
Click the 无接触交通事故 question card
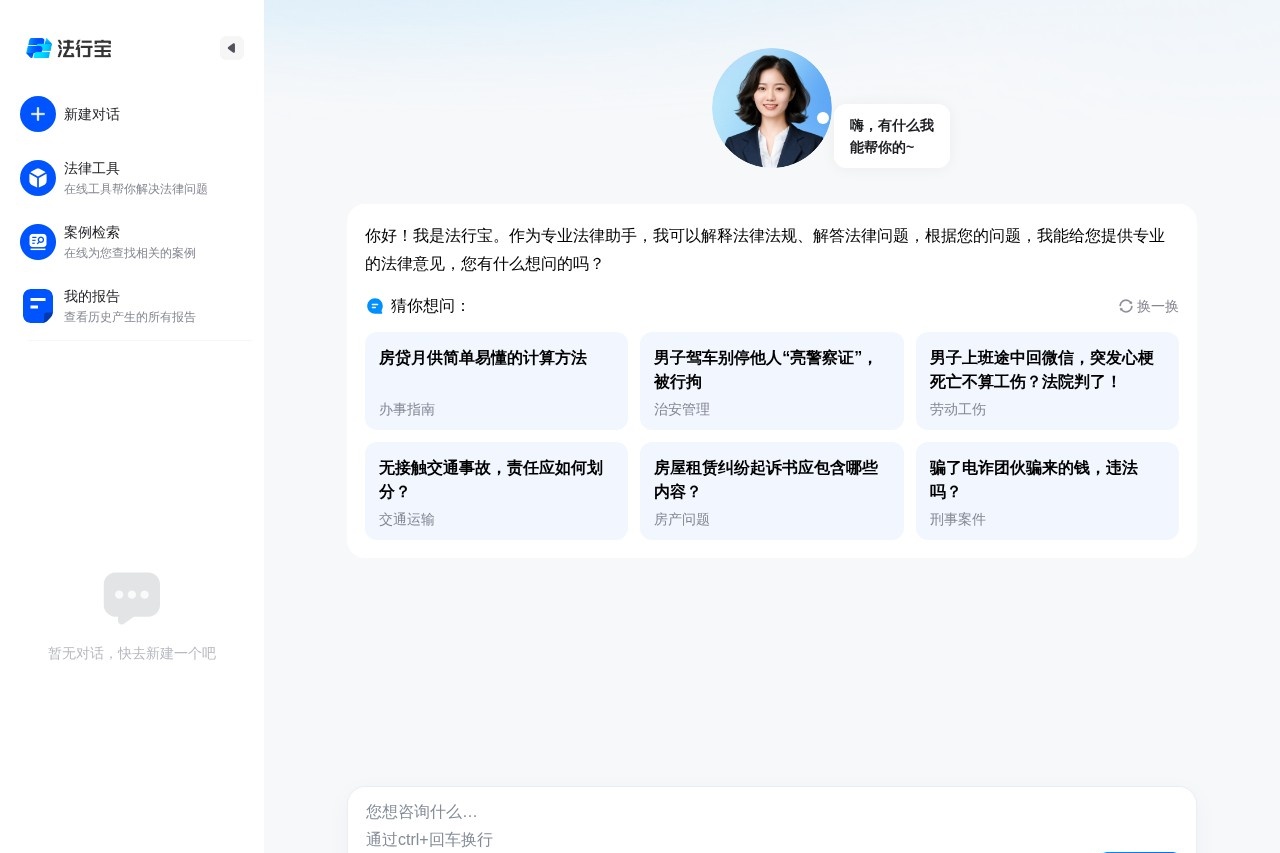coord(496,491)
